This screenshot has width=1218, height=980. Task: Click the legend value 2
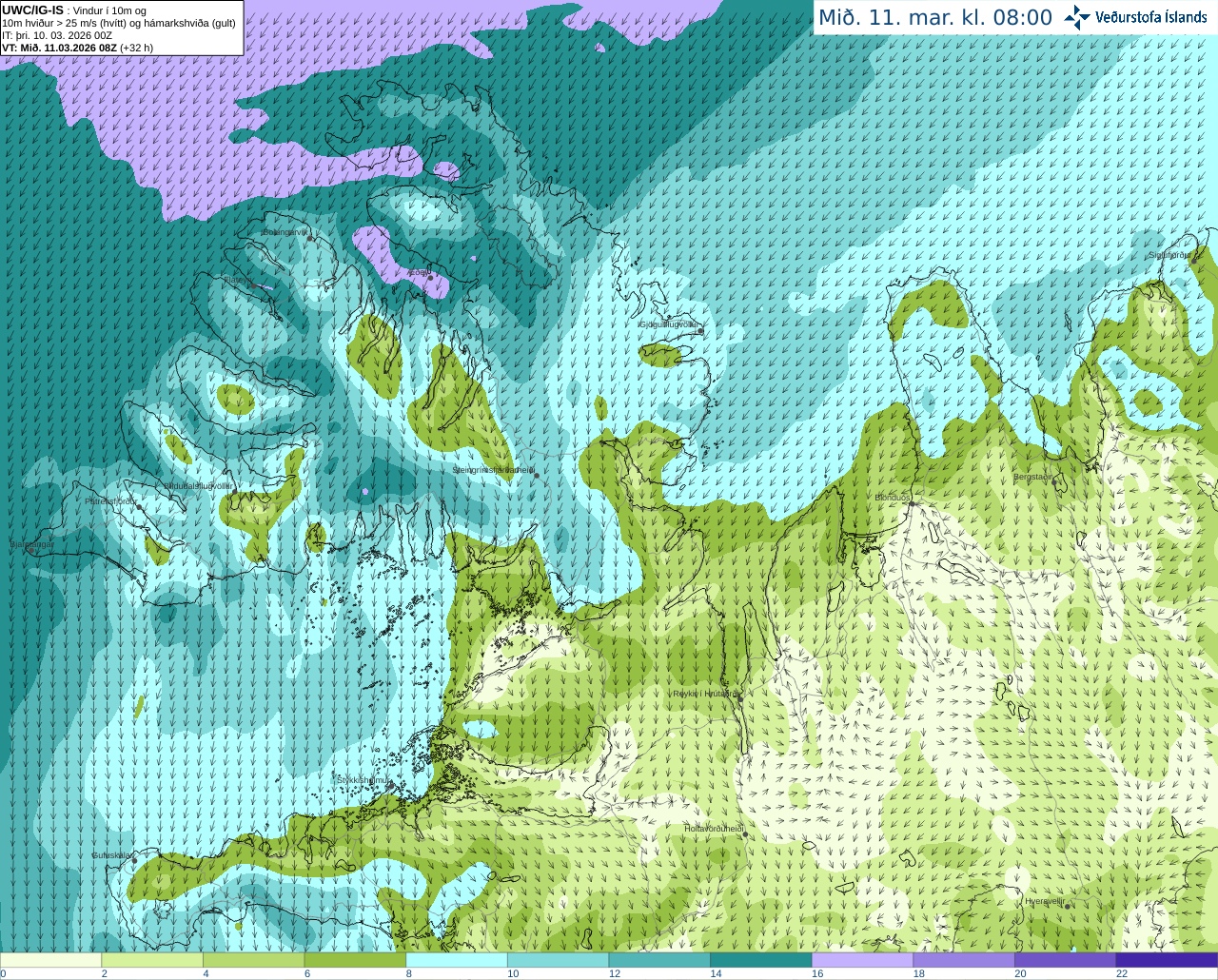click(105, 974)
